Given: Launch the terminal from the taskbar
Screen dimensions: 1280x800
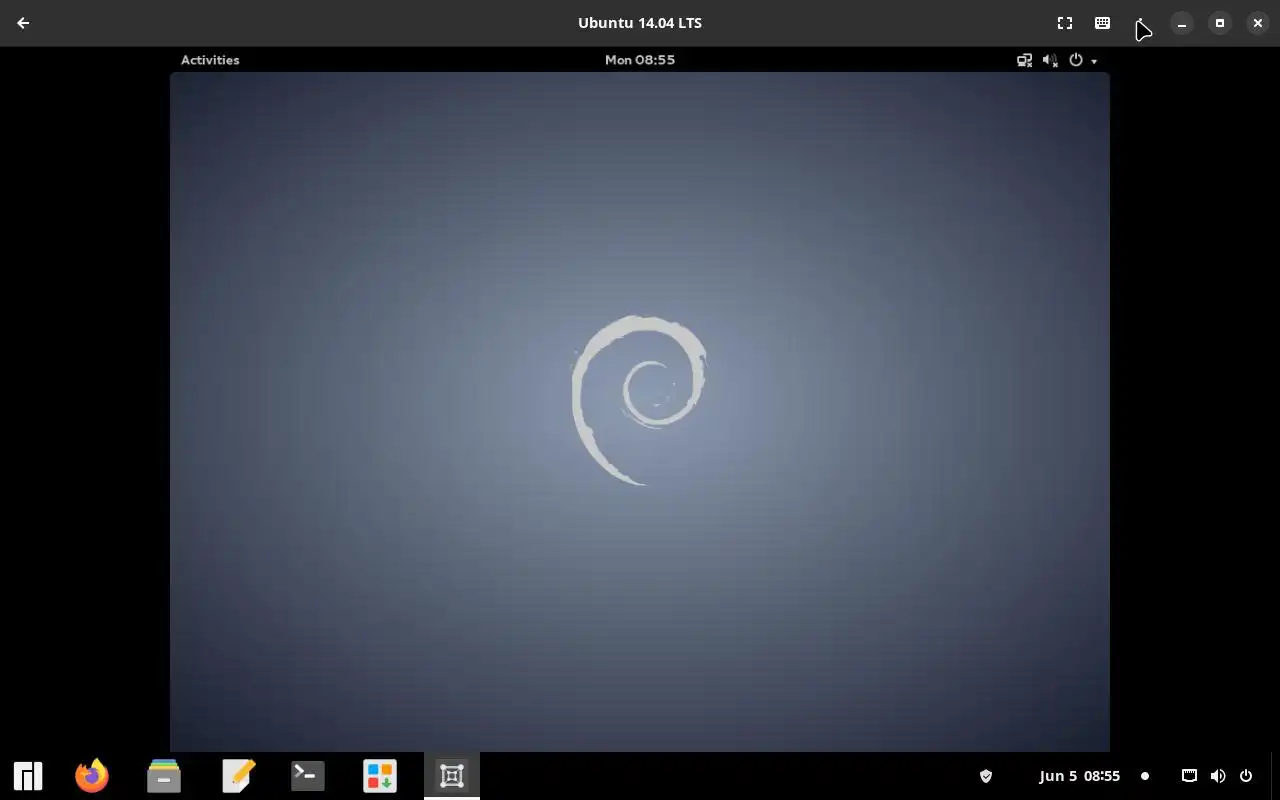Looking at the screenshot, I should [308, 776].
